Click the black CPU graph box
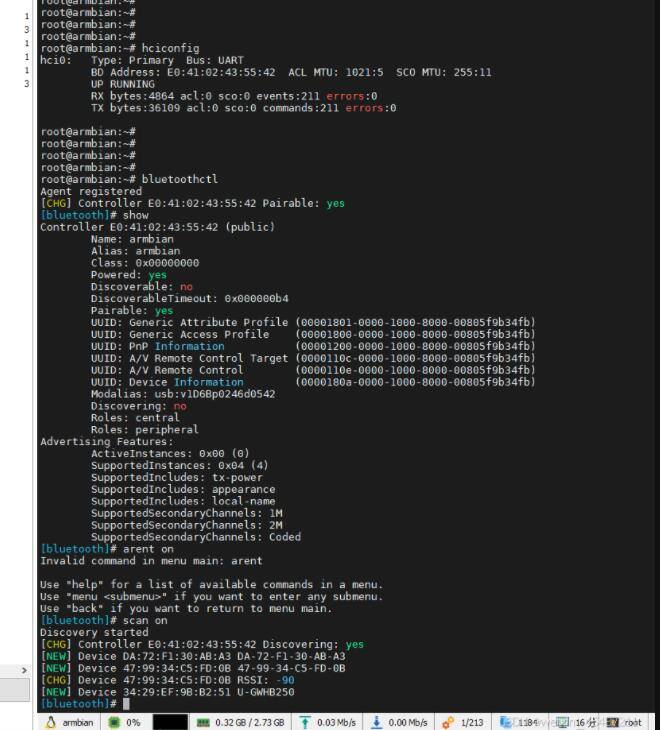Screen dimensions: 660x730 pos(170,722)
